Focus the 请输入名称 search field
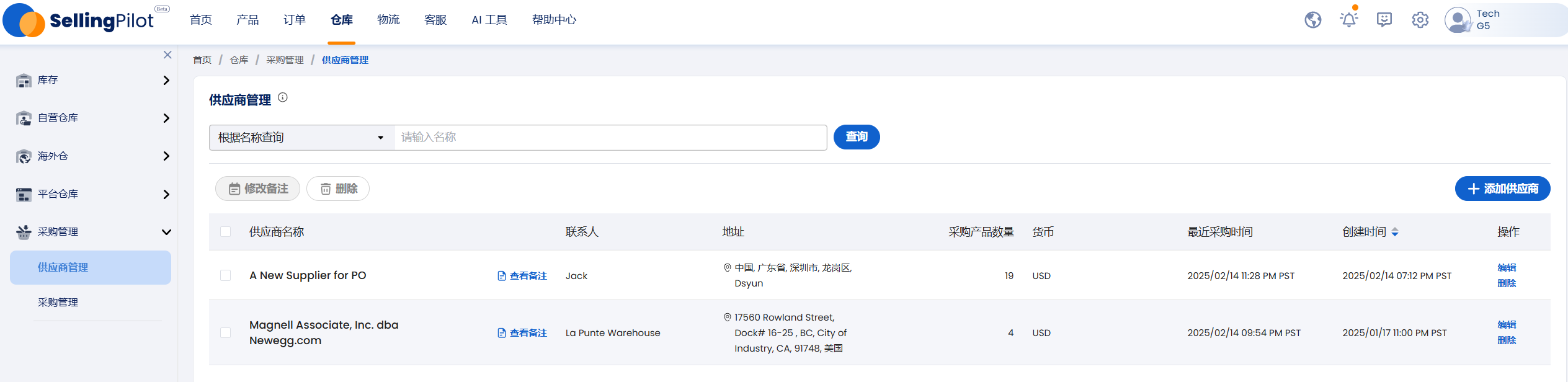The height and width of the screenshot is (382, 1568). [x=610, y=138]
